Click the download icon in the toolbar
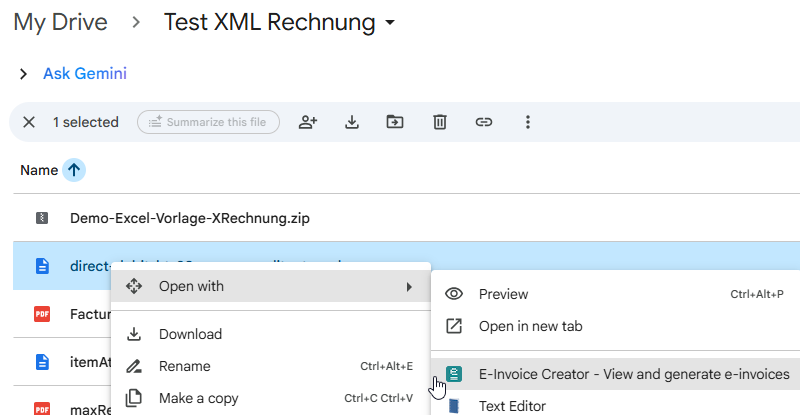Viewport: 800px width, 415px height. [352, 122]
